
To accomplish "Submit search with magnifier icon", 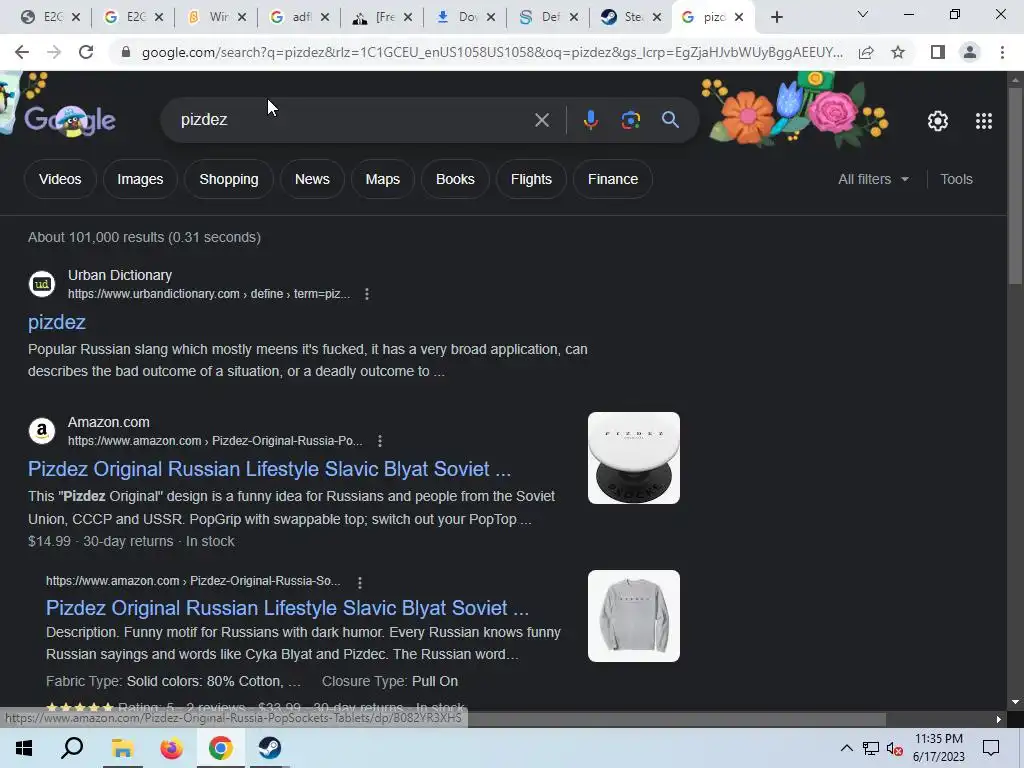I will tap(670, 120).
